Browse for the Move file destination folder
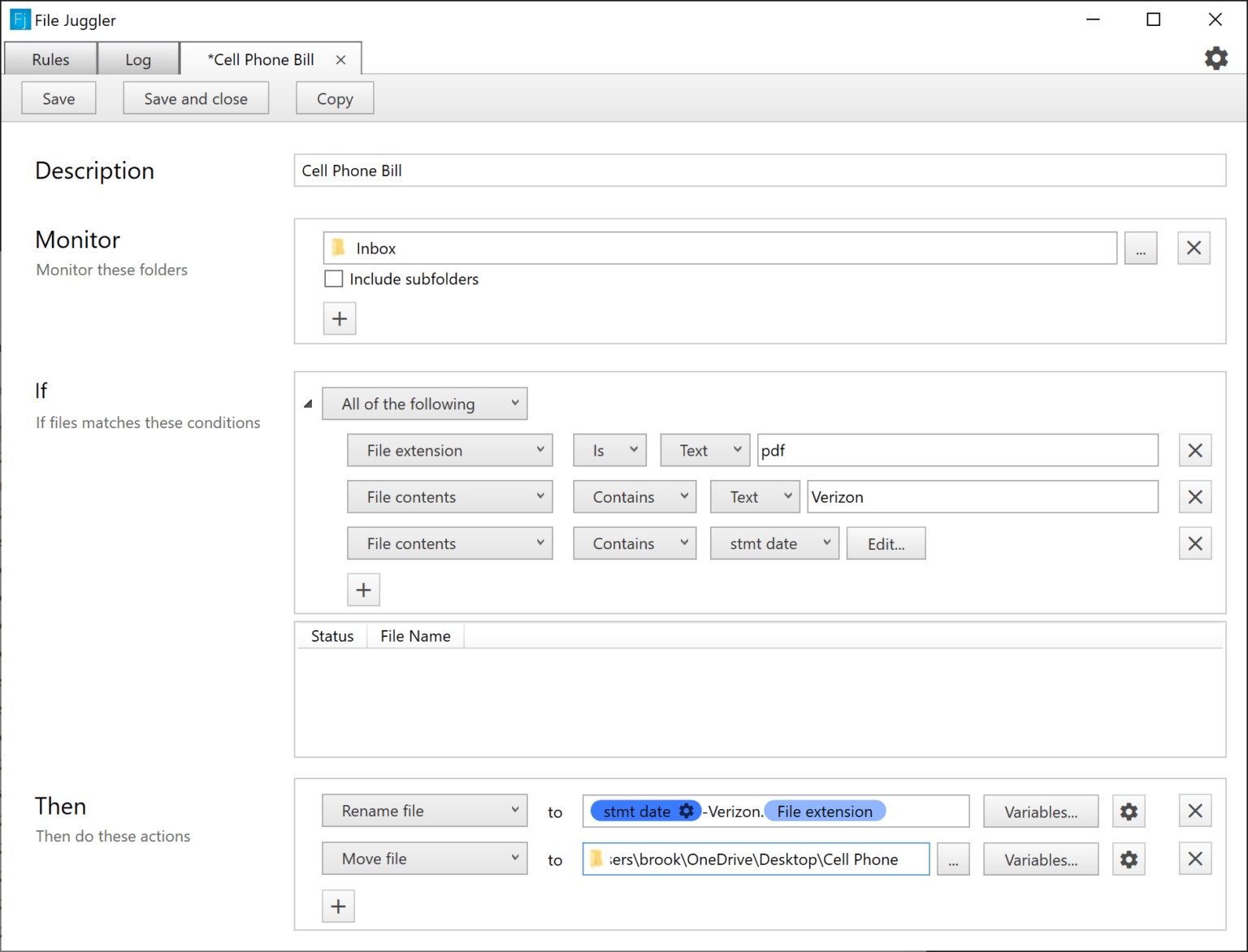The height and width of the screenshot is (952, 1248). (x=953, y=859)
